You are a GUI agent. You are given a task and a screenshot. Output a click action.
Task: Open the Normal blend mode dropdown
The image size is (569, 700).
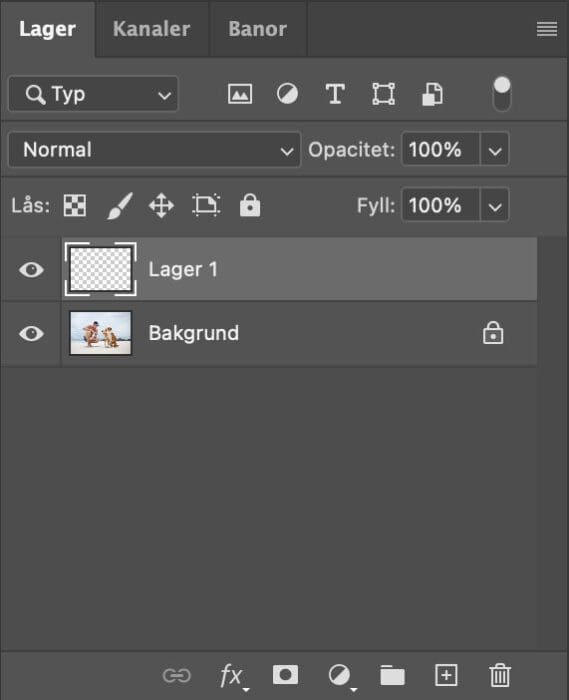click(154, 150)
